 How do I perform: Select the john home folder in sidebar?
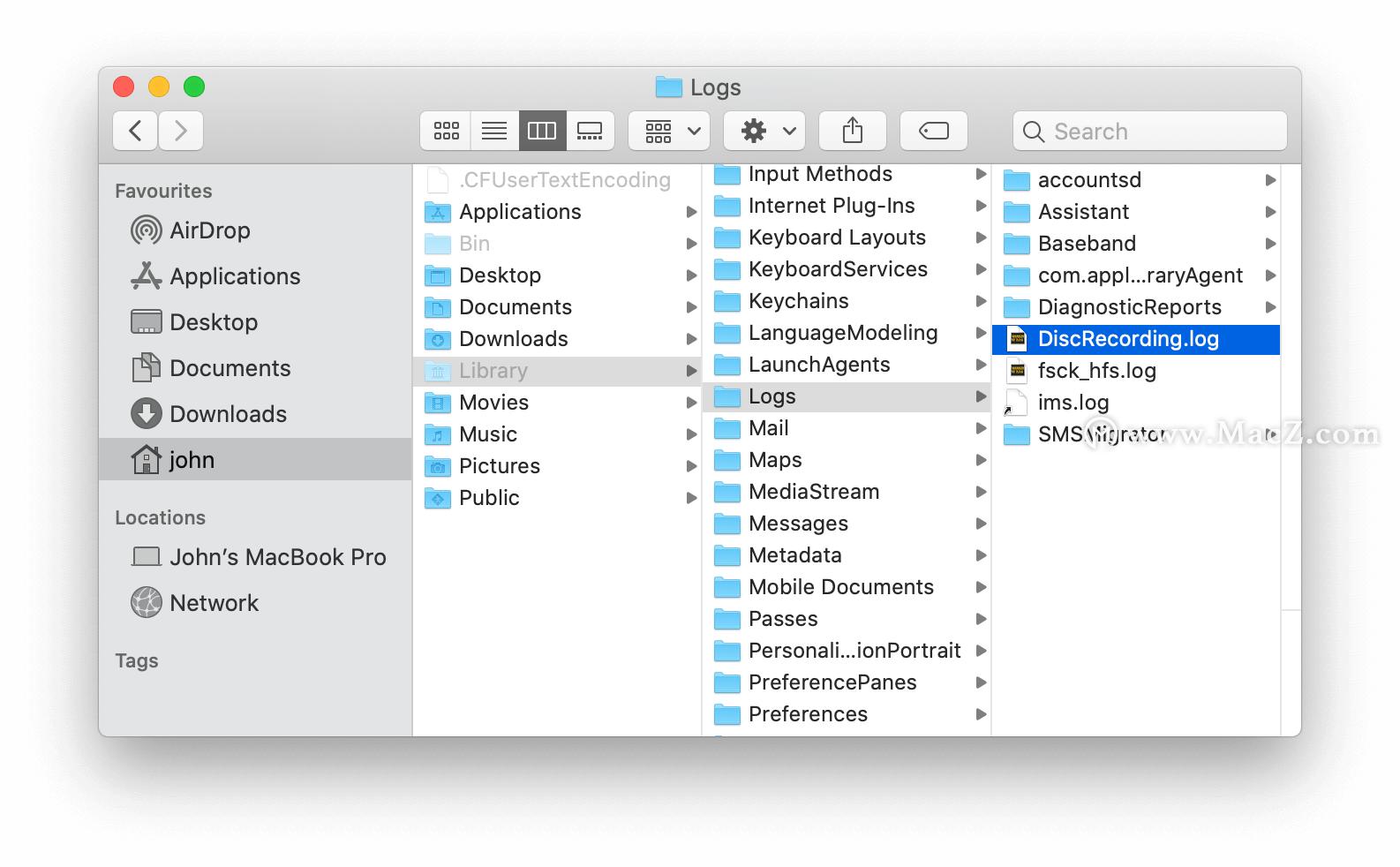255,460
